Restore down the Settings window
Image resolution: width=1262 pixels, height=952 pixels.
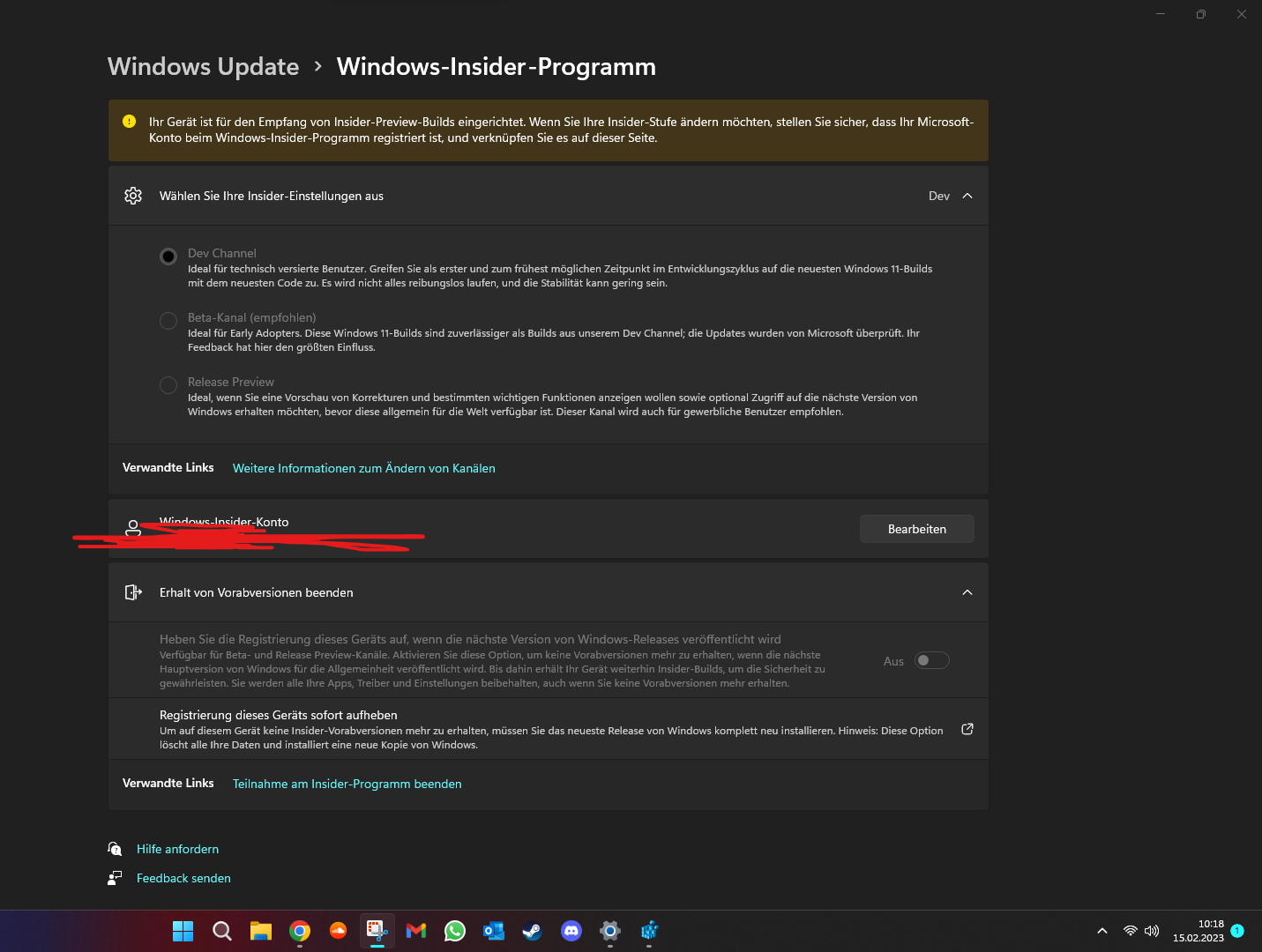[1201, 14]
